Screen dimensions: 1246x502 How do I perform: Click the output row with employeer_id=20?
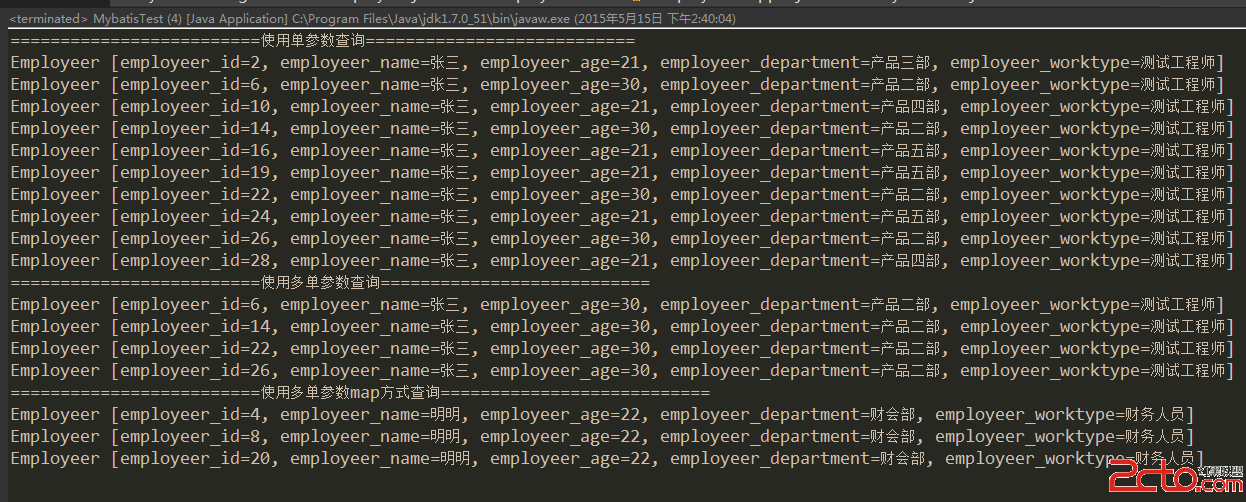(607, 459)
